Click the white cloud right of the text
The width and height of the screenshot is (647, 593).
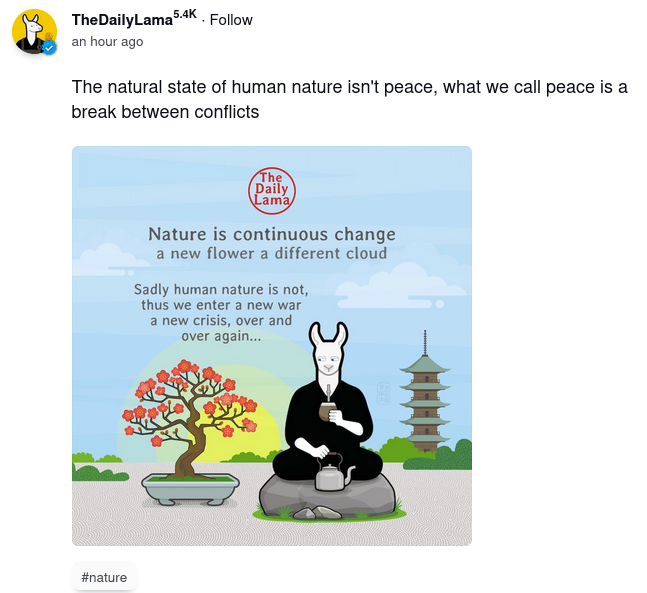pos(400,287)
